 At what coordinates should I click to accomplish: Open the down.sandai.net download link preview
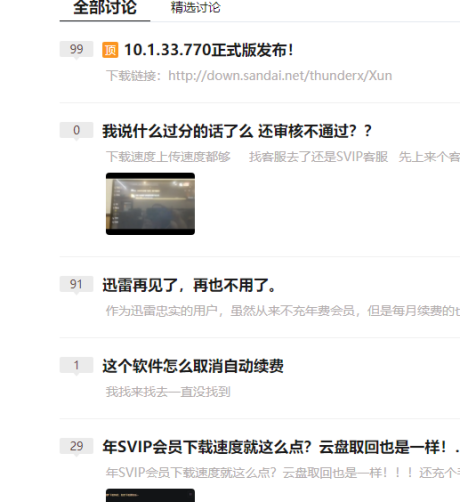[280, 76]
